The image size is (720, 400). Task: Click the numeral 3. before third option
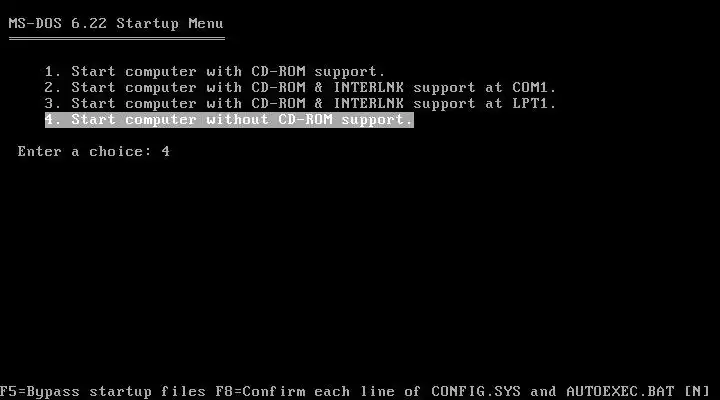coord(53,104)
